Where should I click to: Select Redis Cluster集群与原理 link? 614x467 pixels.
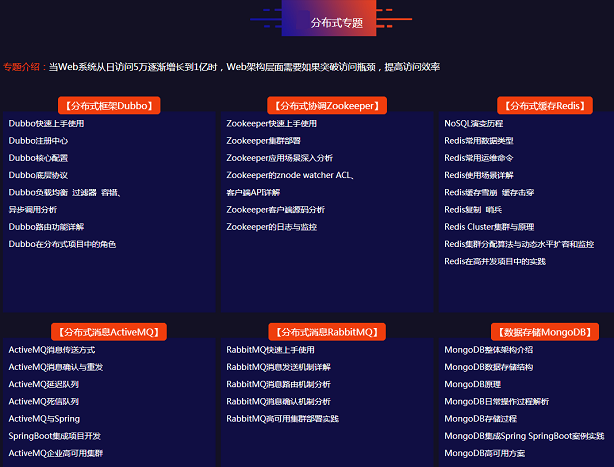coord(503,227)
